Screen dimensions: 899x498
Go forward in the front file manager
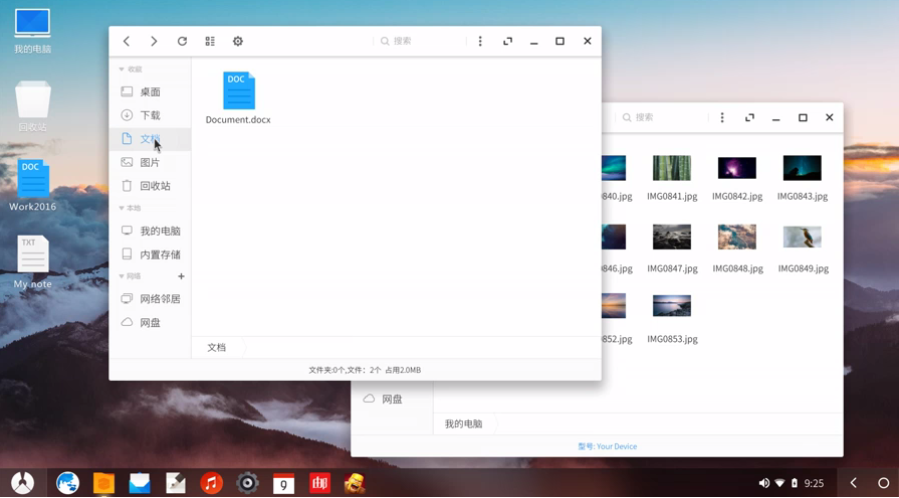point(154,41)
